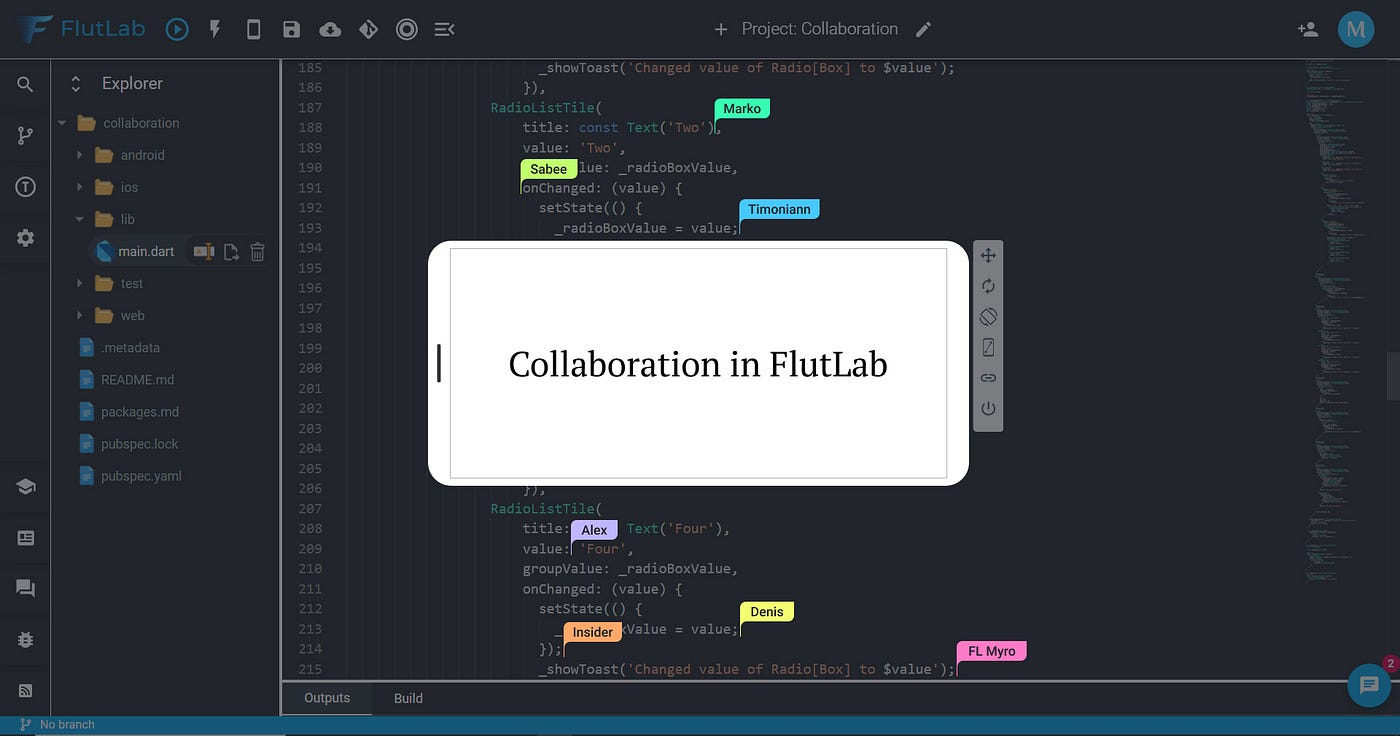Click the emulator link icon
This screenshot has width=1400, height=736.
click(988, 378)
